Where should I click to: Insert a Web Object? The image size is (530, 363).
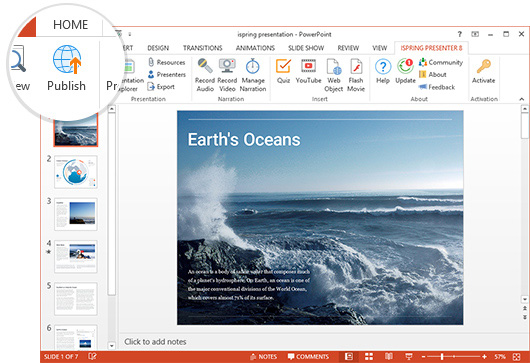[x=334, y=75]
